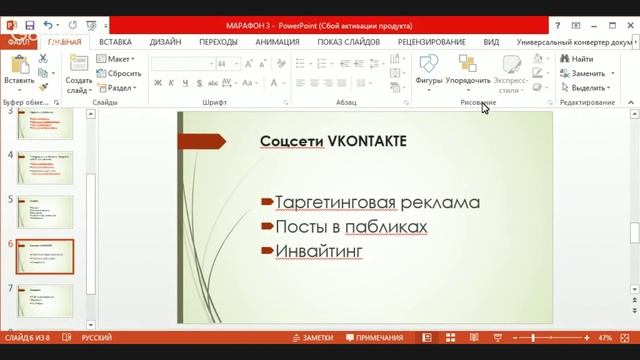Click Создать слайд new slide button

click(x=79, y=73)
